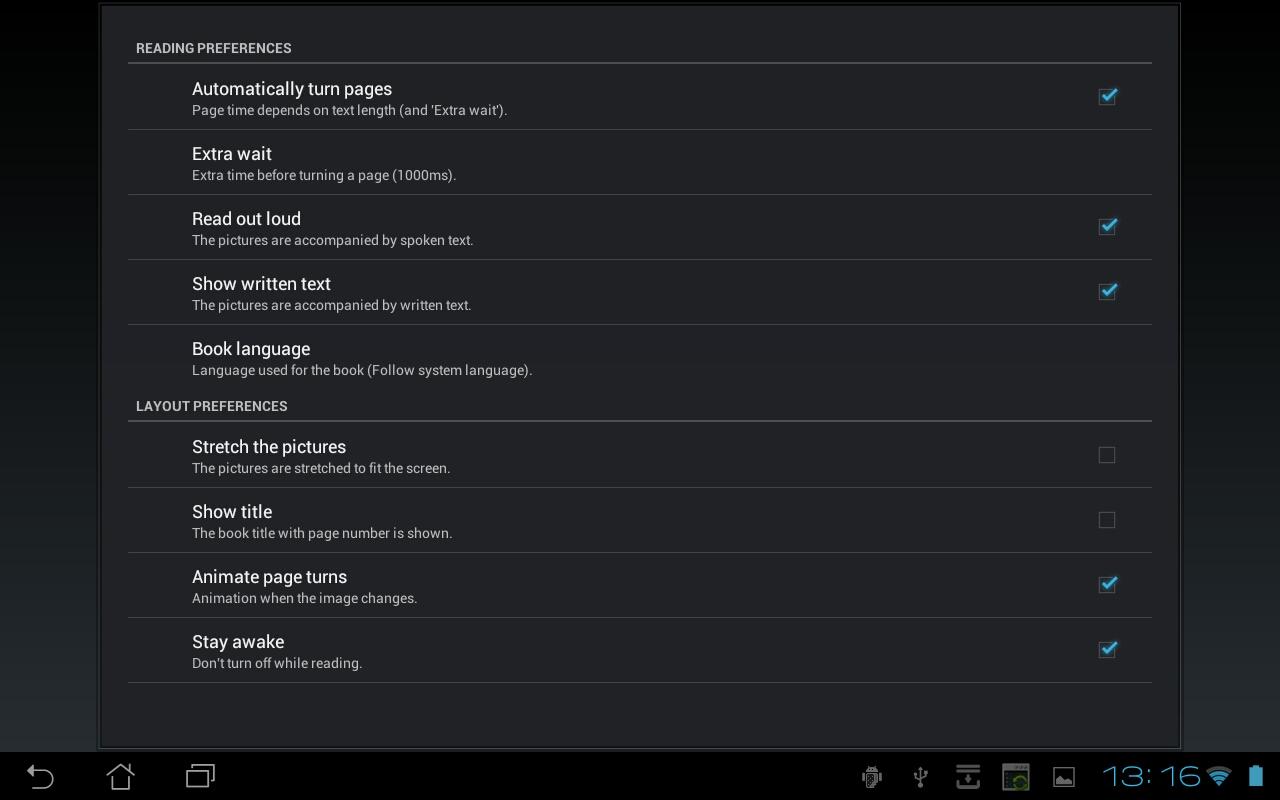Open the Book language chooser
Viewport: 1280px width, 800px height.
click(640, 358)
